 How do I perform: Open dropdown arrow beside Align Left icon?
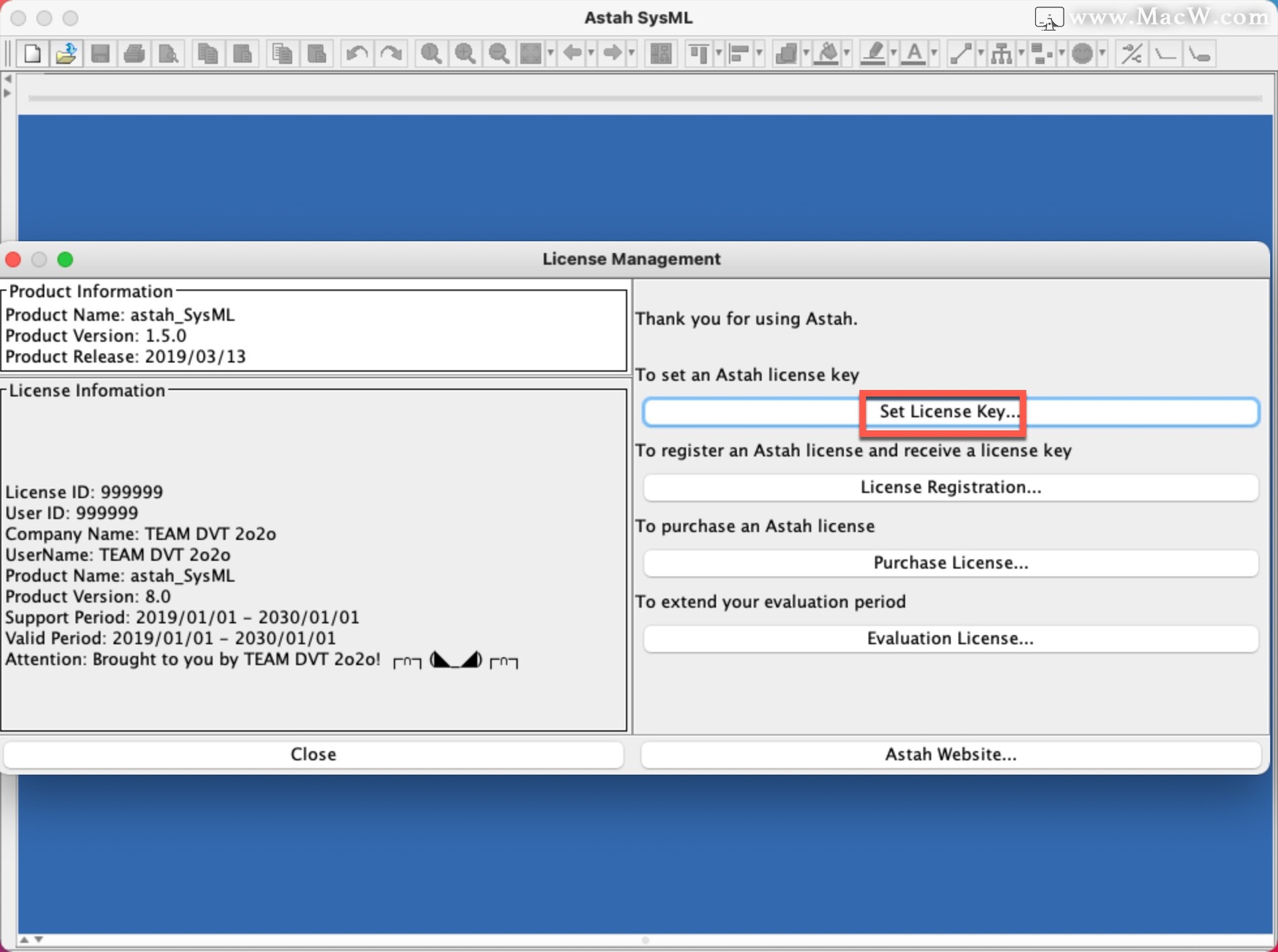pos(759,53)
